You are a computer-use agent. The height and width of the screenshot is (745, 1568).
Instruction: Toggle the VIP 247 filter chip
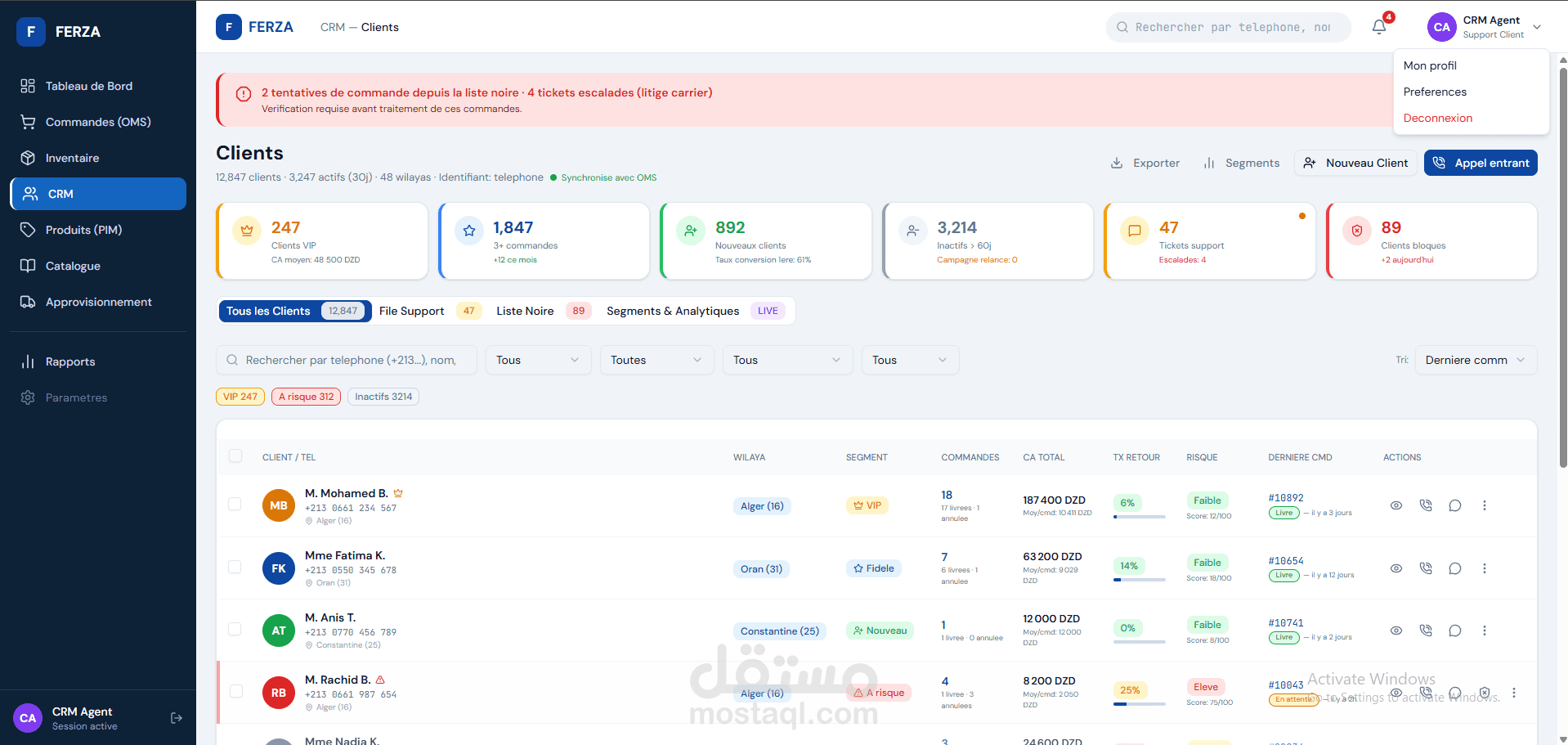pos(240,397)
